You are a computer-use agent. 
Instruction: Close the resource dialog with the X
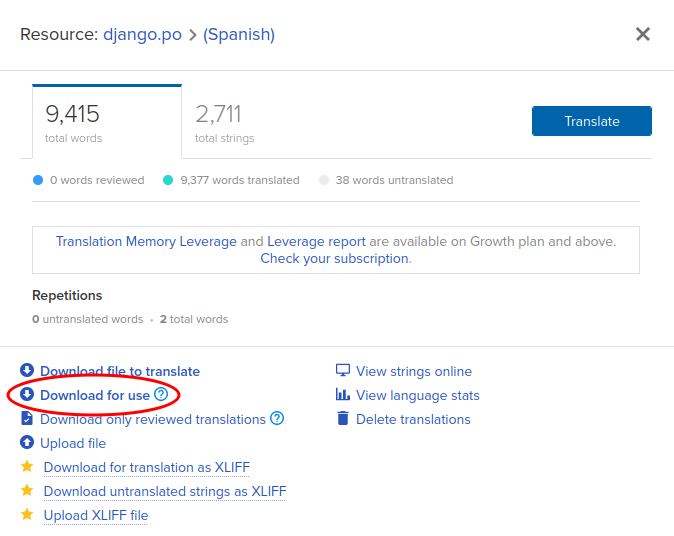click(x=643, y=35)
